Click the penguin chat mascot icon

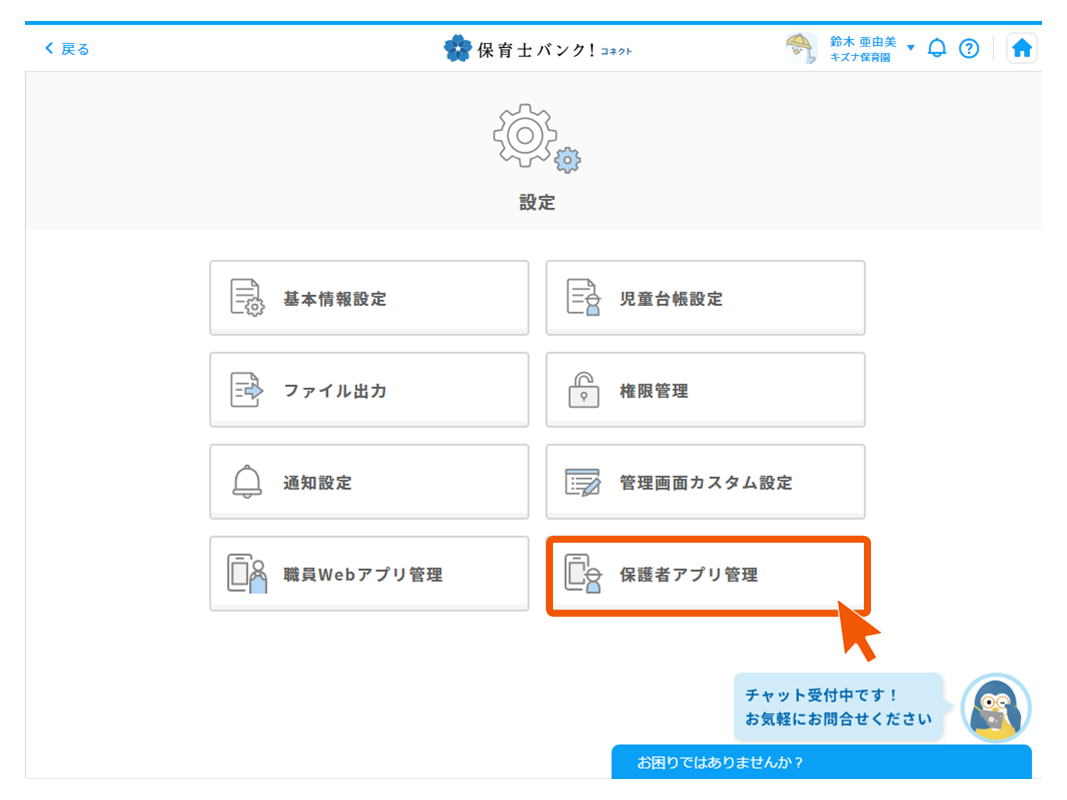tap(995, 708)
